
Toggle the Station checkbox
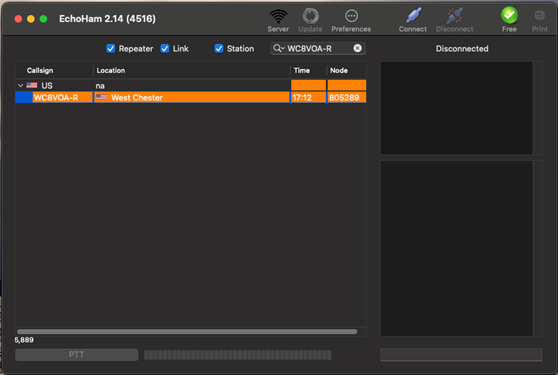tap(219, 48)
